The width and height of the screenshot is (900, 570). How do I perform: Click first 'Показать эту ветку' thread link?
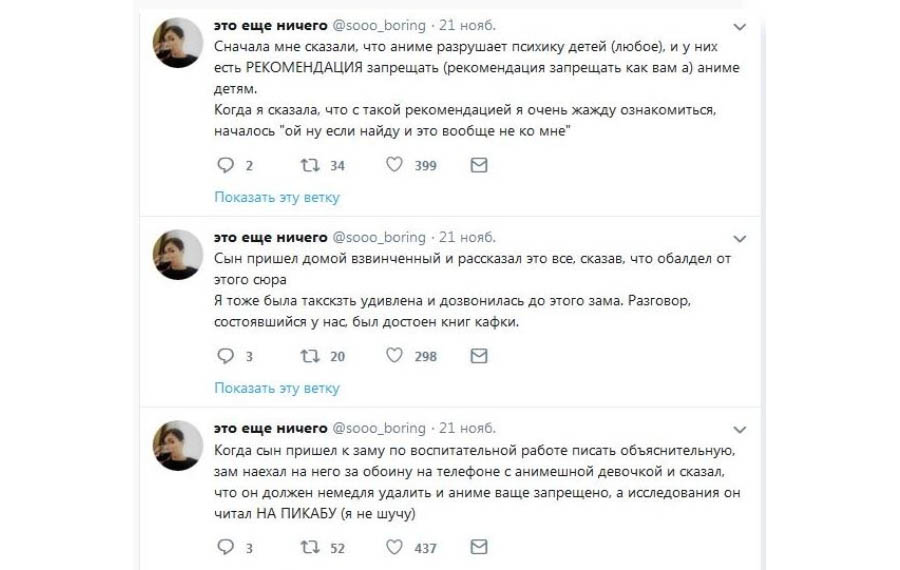click(x=277, y=197)
